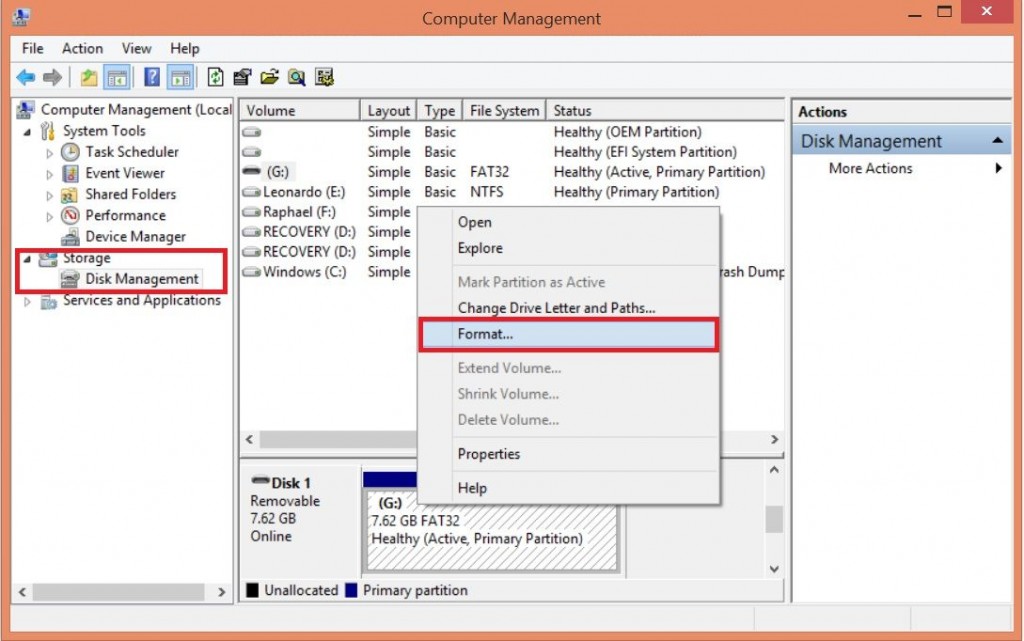Click the open folder toolbar icon
This screenshot has width=1024, height=641.
(x=269, y=77)
